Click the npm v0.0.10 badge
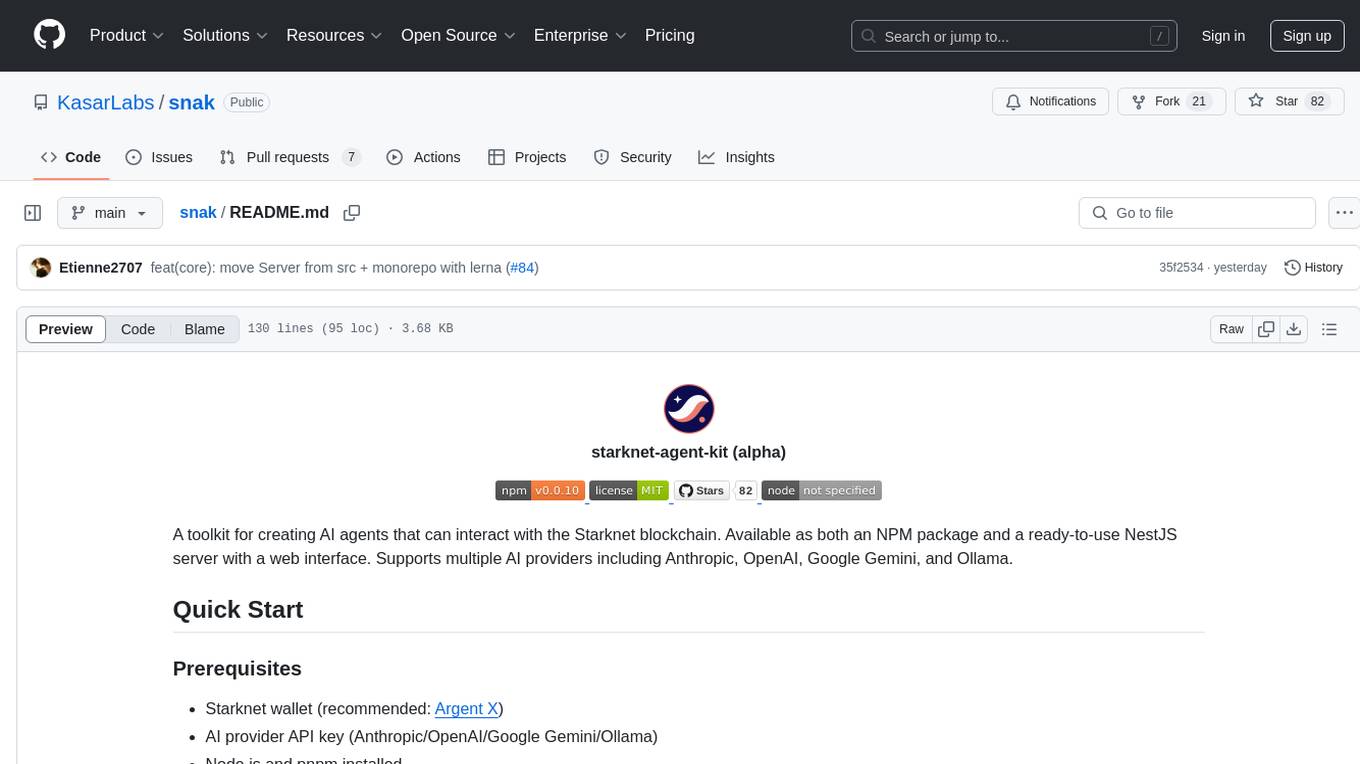Viewport: 1360px width, 764px height. tap(540, 490)
